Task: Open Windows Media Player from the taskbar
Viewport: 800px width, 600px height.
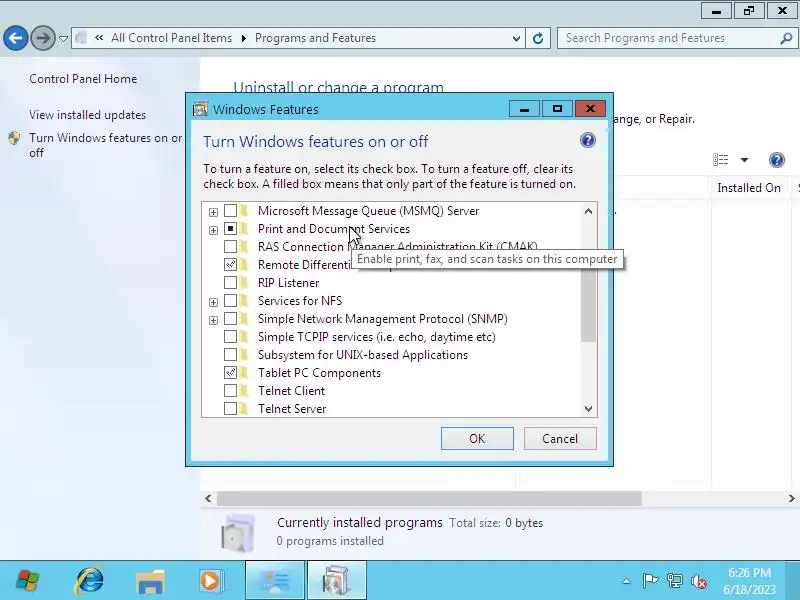Action: point(210,581)
